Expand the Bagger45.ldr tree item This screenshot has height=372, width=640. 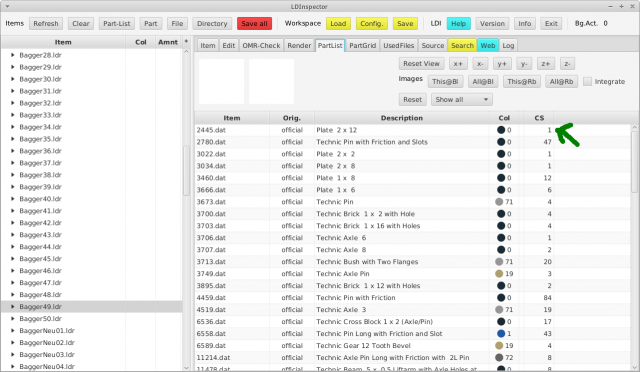[12, 259]
